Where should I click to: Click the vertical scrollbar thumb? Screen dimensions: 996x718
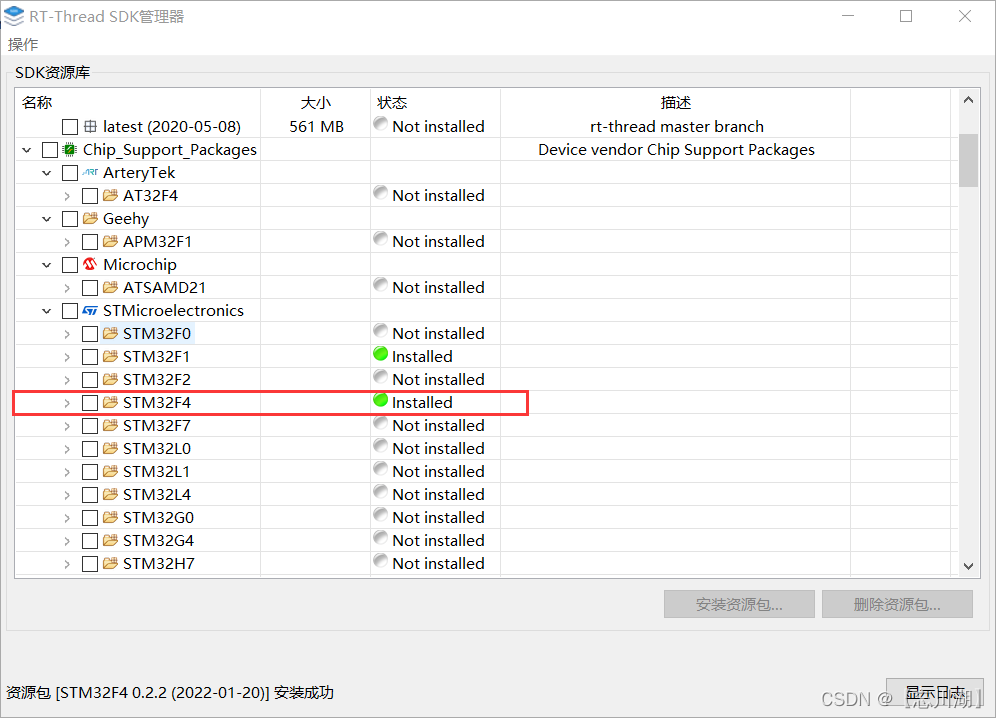[968, 160]
